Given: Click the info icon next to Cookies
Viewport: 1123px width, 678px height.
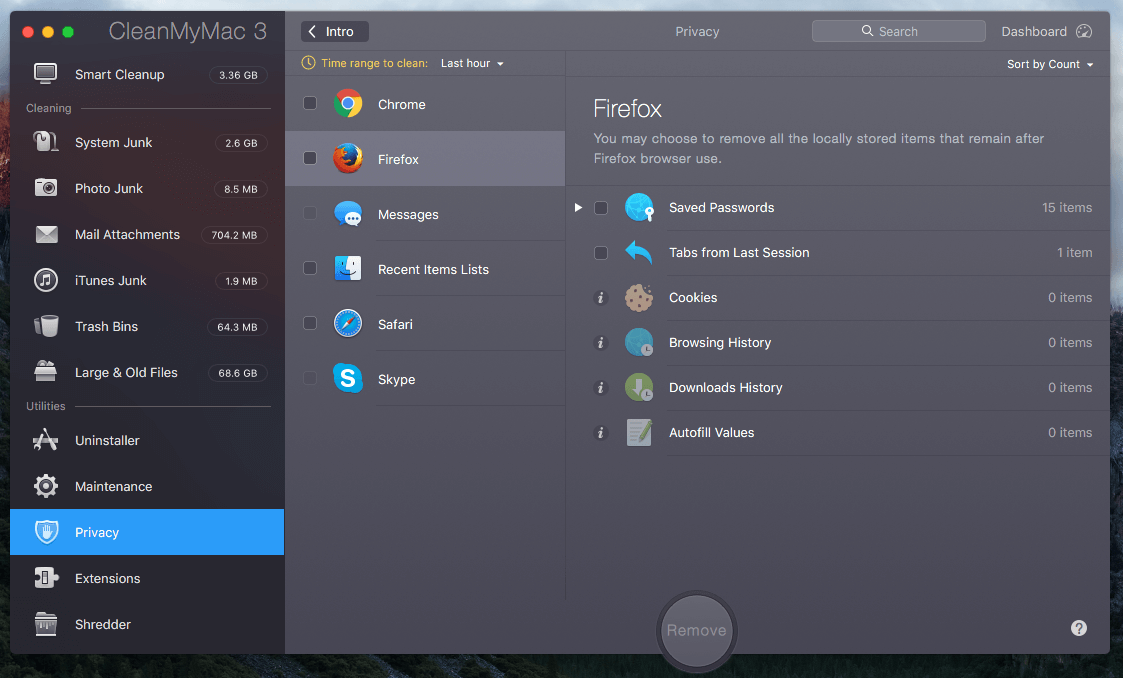Looking at the screenshot, I should coord(601,298).
